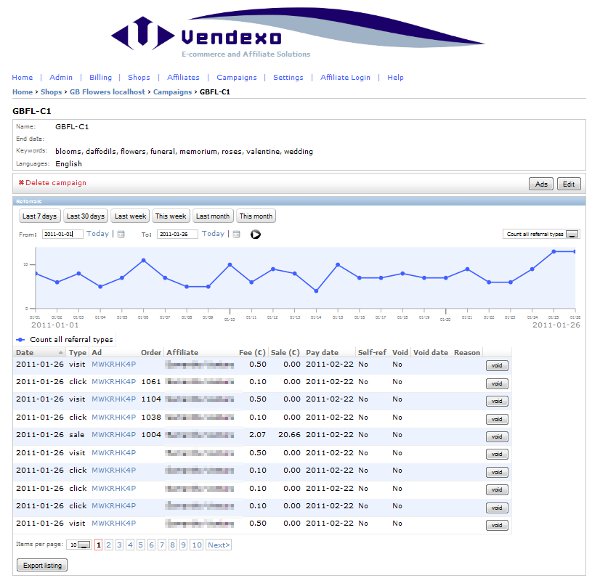Go to page 5 of results

141,545
